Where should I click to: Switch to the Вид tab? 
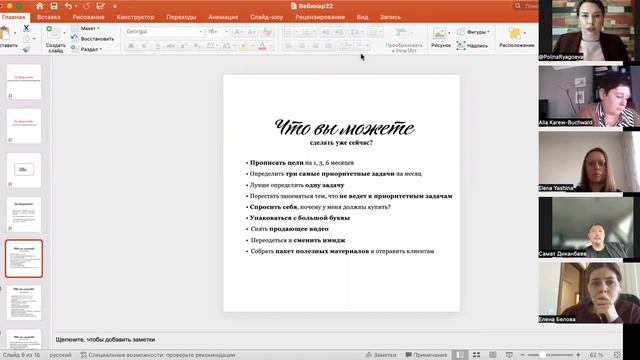(x=362, y=17)
